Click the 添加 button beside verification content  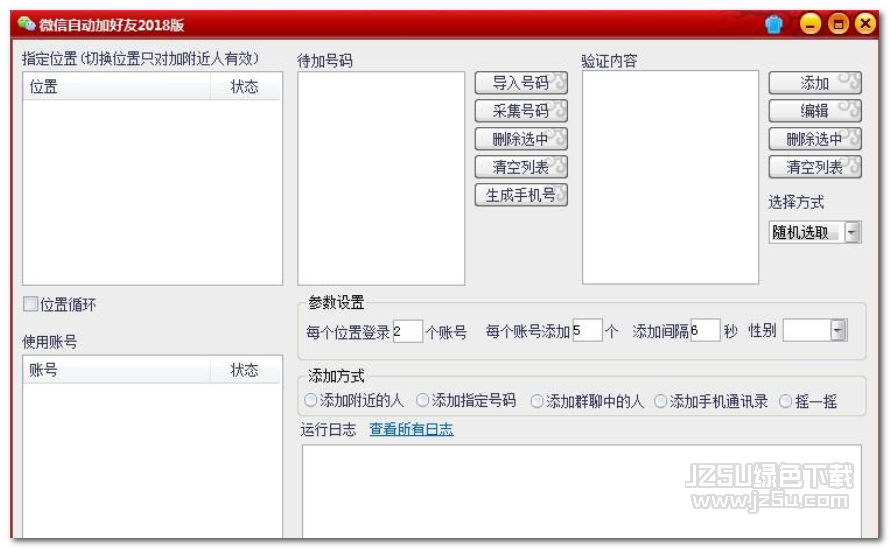coord(814,83)
